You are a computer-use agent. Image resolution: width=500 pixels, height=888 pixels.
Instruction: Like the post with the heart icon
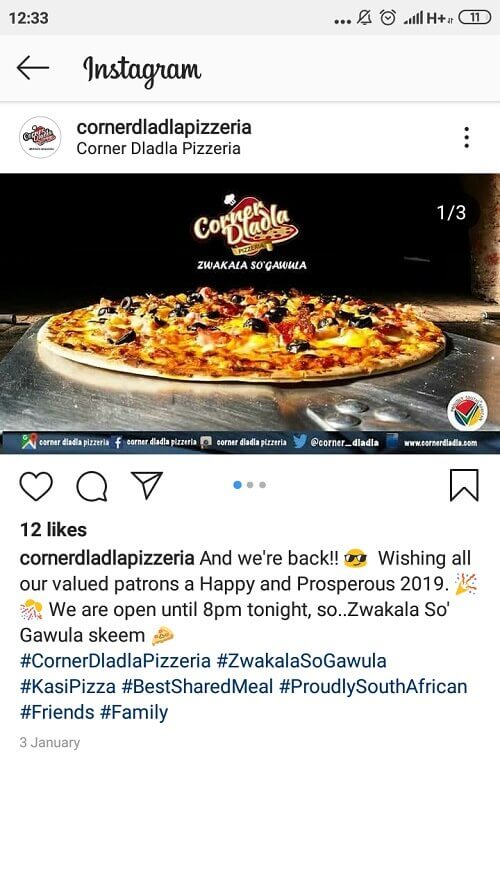pos(36,486)
